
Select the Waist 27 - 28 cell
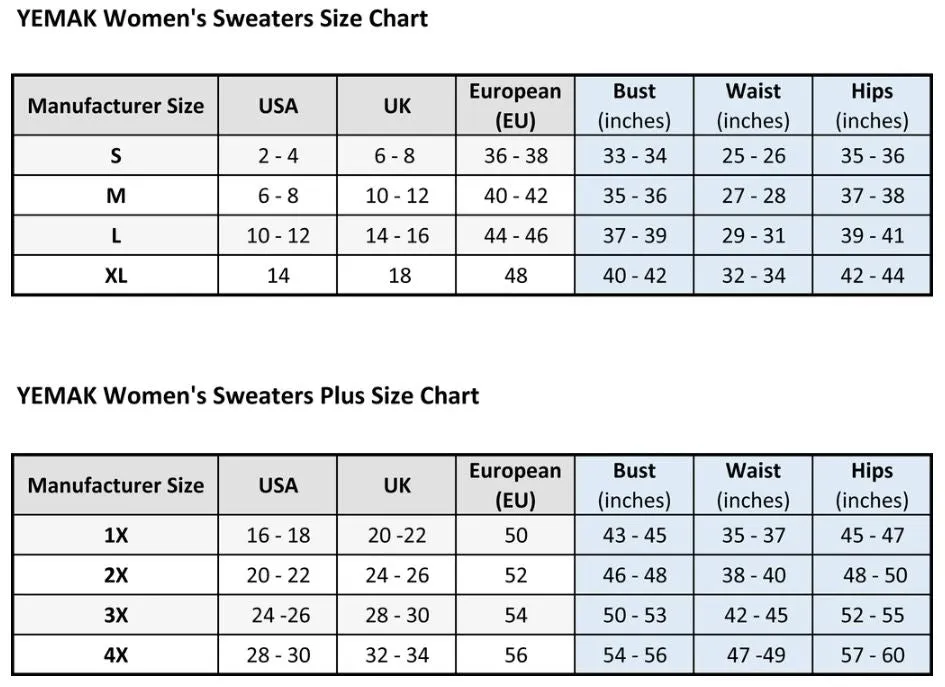753,196
